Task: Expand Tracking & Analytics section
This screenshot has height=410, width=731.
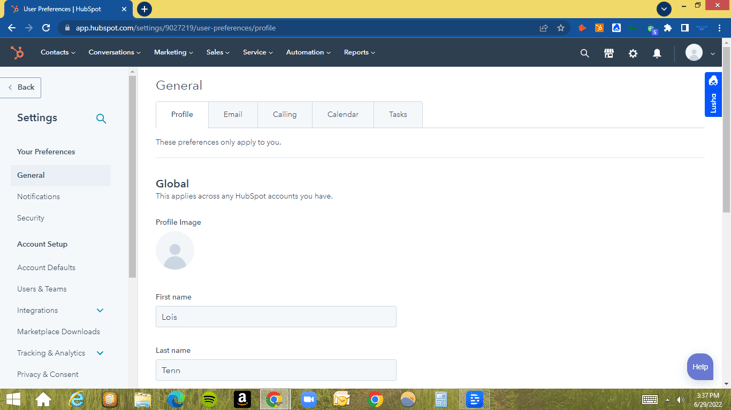Action: (100, 353)
